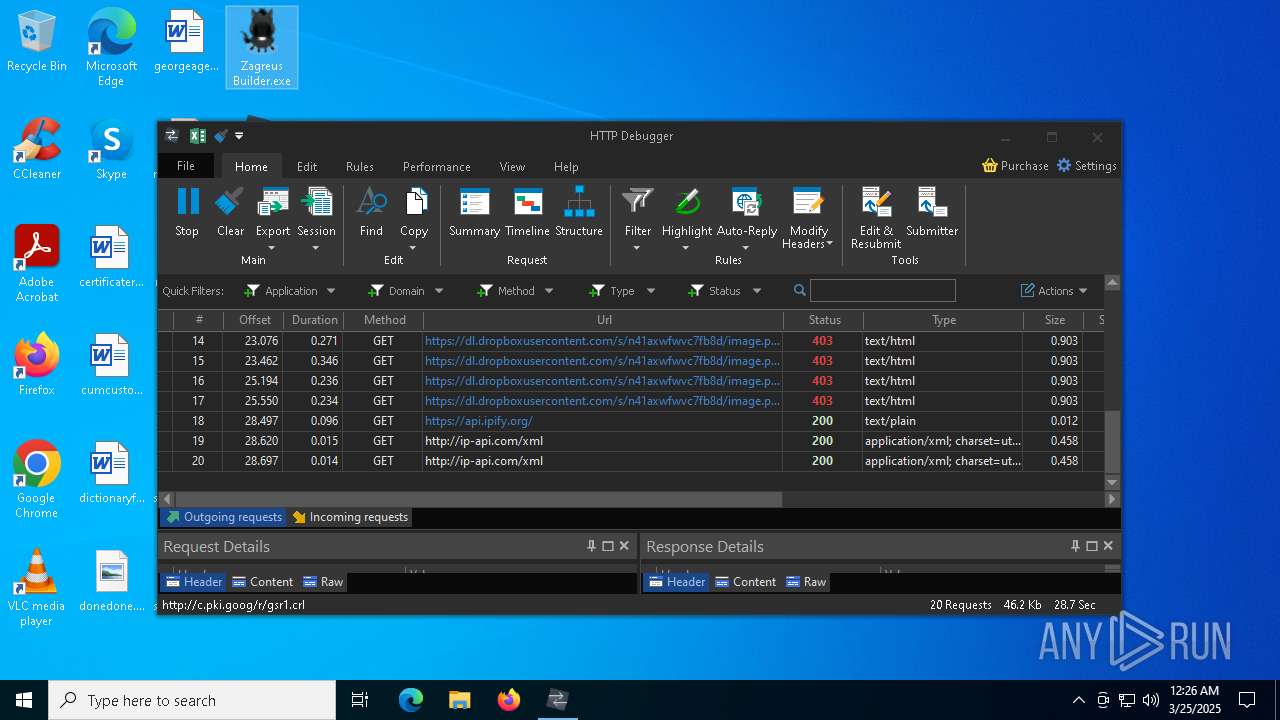Sort the list by the Offset column header
This screenshot has width=1280, height=720.
[x=255, y=320]
